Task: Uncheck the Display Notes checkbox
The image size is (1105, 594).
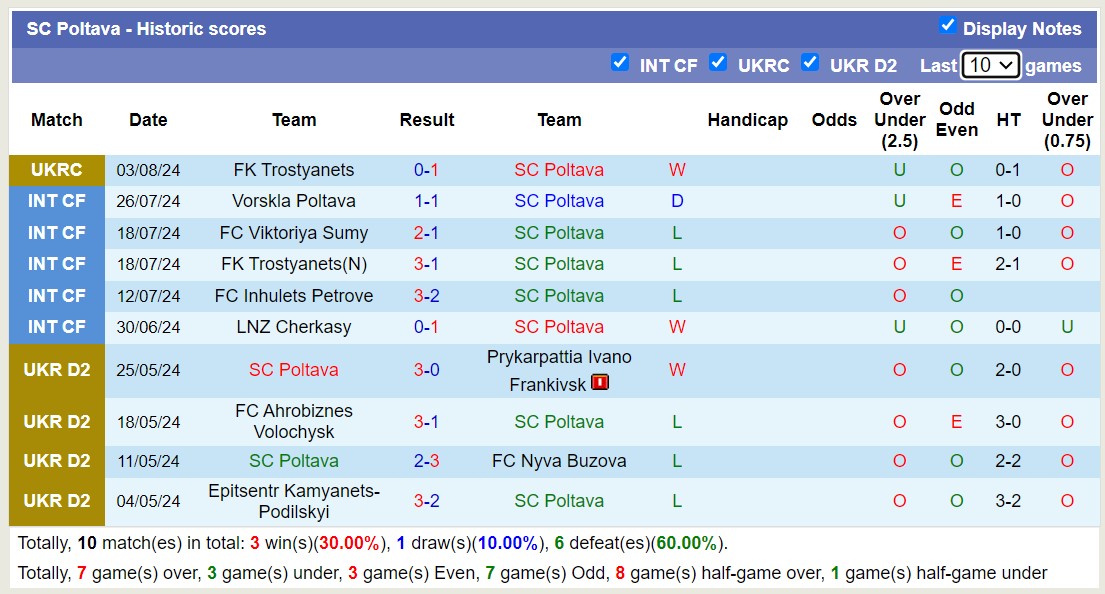Action: click(948, 27)
